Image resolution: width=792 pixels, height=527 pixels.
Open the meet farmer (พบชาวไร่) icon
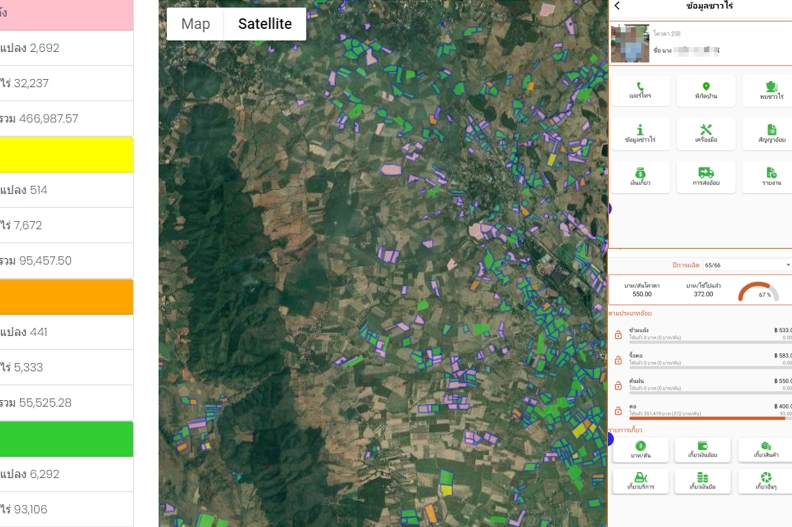771,90
